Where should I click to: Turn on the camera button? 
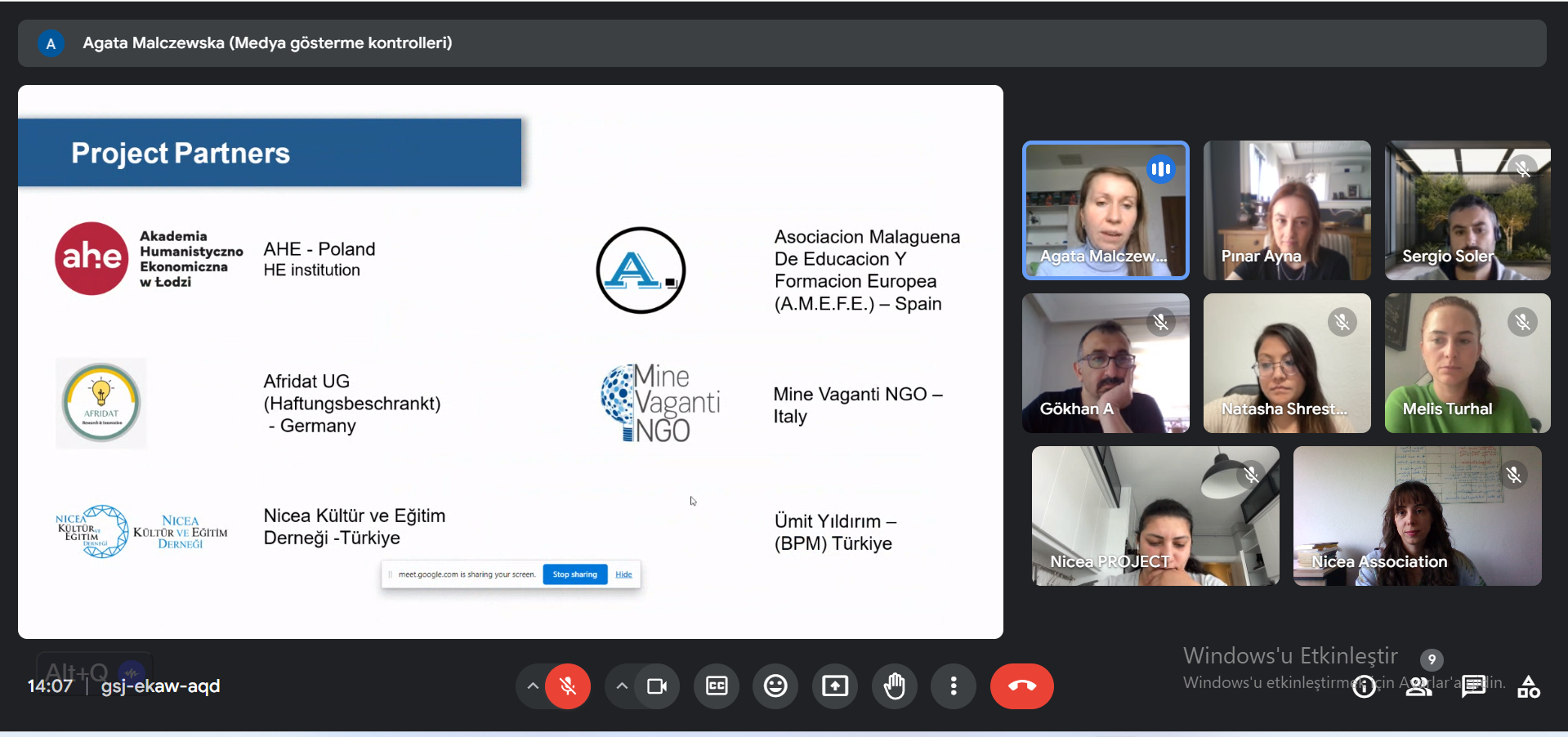[x=657, y=686]
